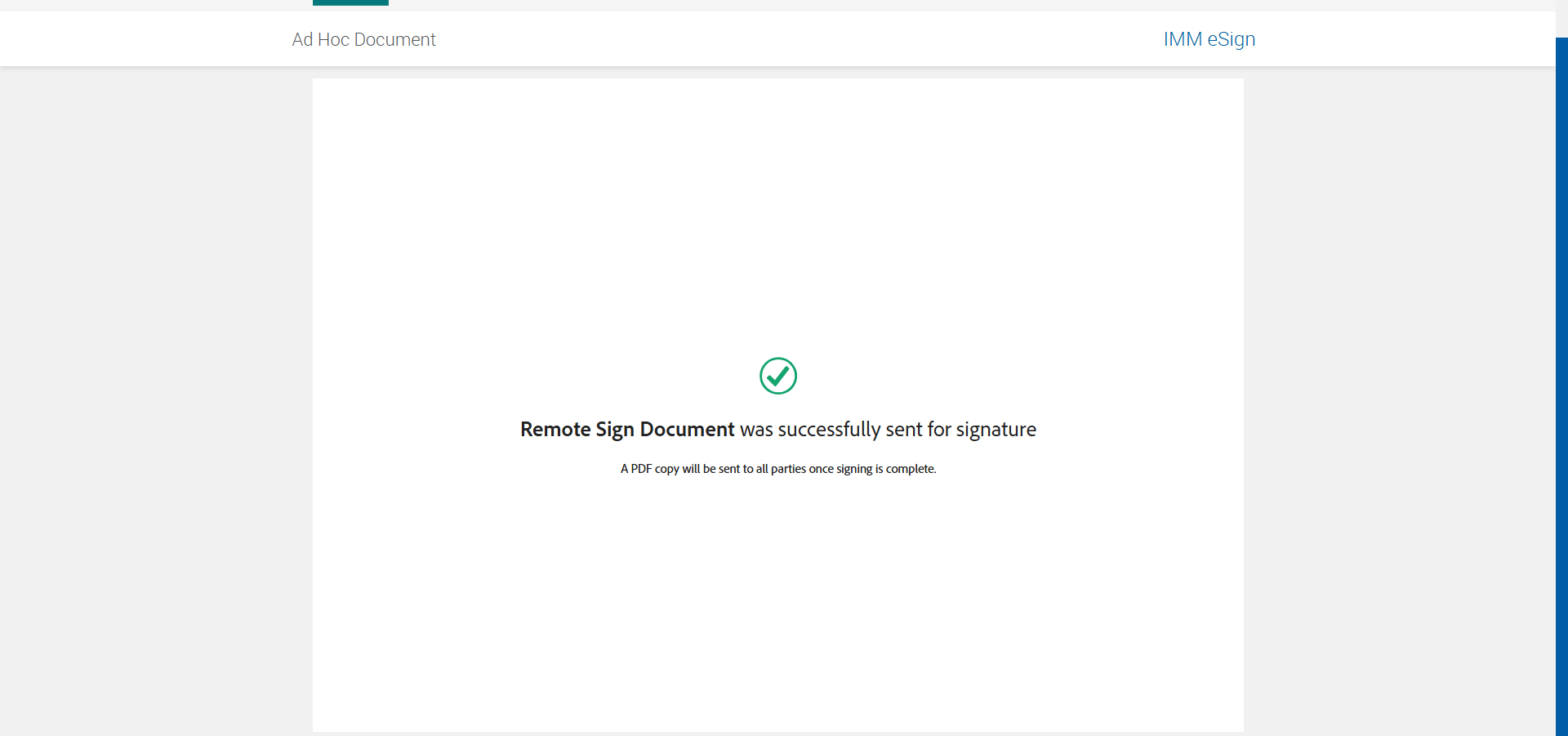Click the blue vertical scrollbar thumb
Image resolution: width=1568 pixels, height=736 pixels.
point(1561,384)
